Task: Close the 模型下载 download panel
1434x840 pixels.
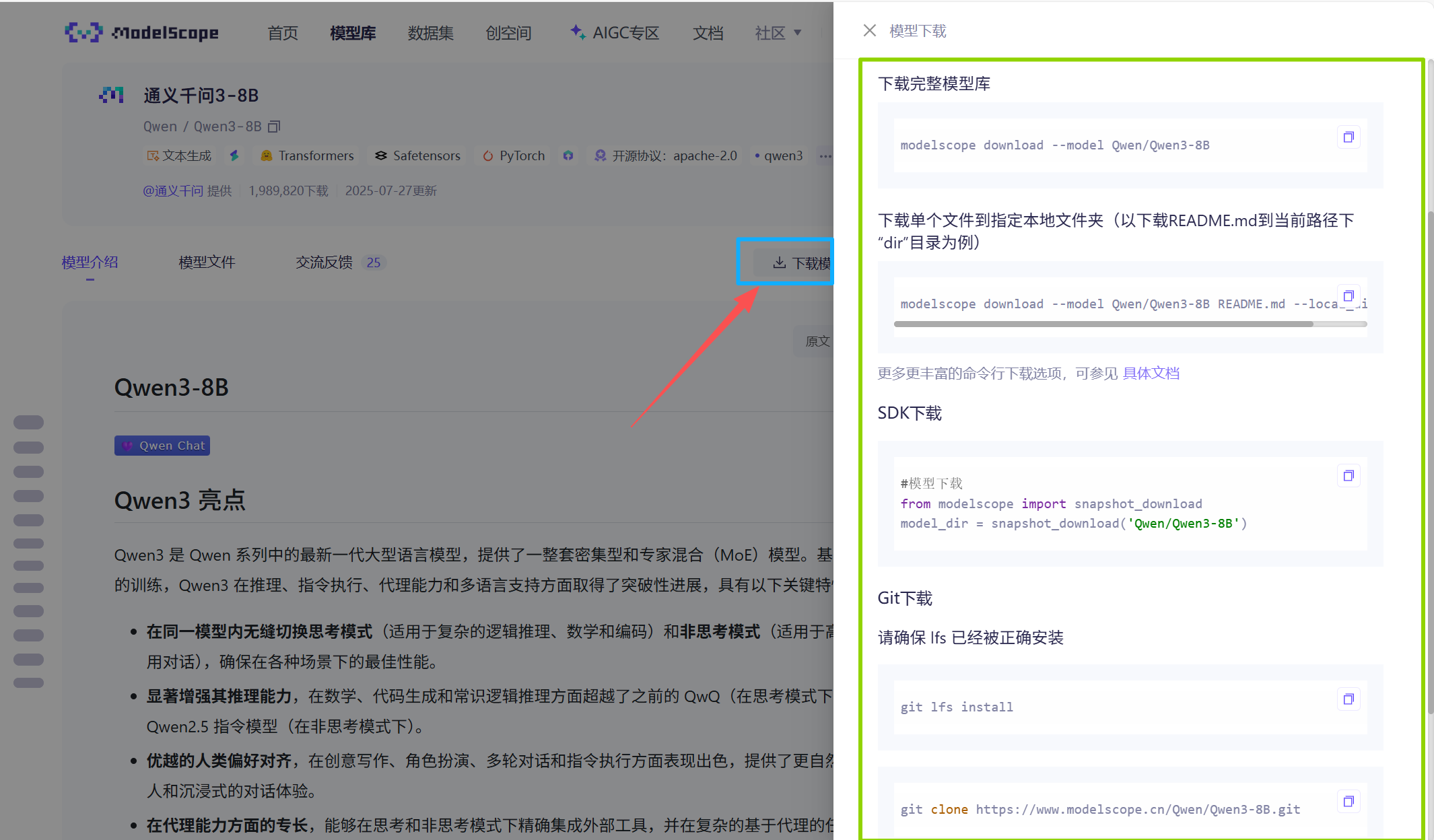Action: 869,30
